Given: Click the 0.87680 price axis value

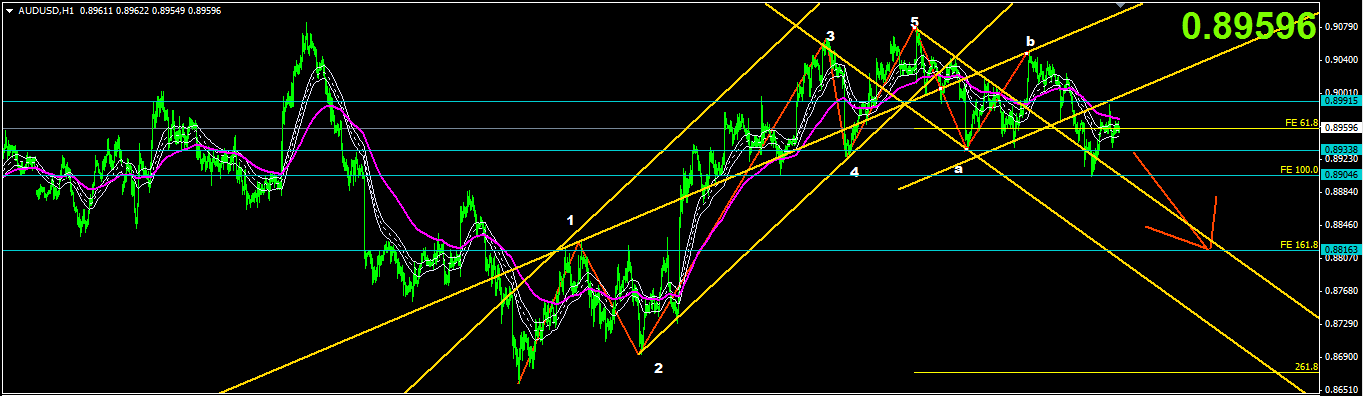Looking at the screenshot, I should tap(1340, 291).
